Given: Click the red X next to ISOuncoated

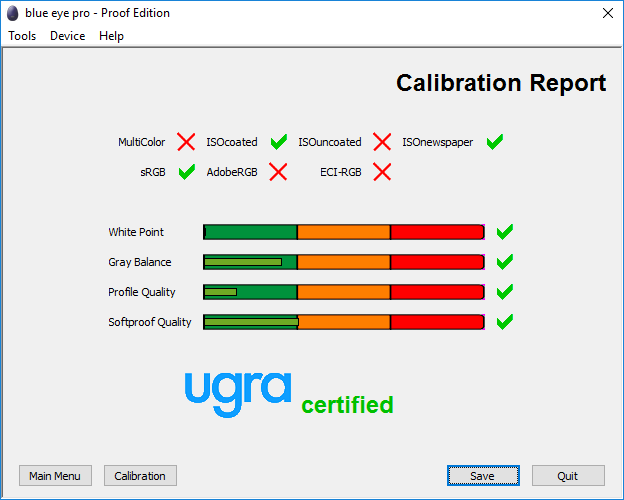Looking at the screenshot, I should [x=382, y=142].
